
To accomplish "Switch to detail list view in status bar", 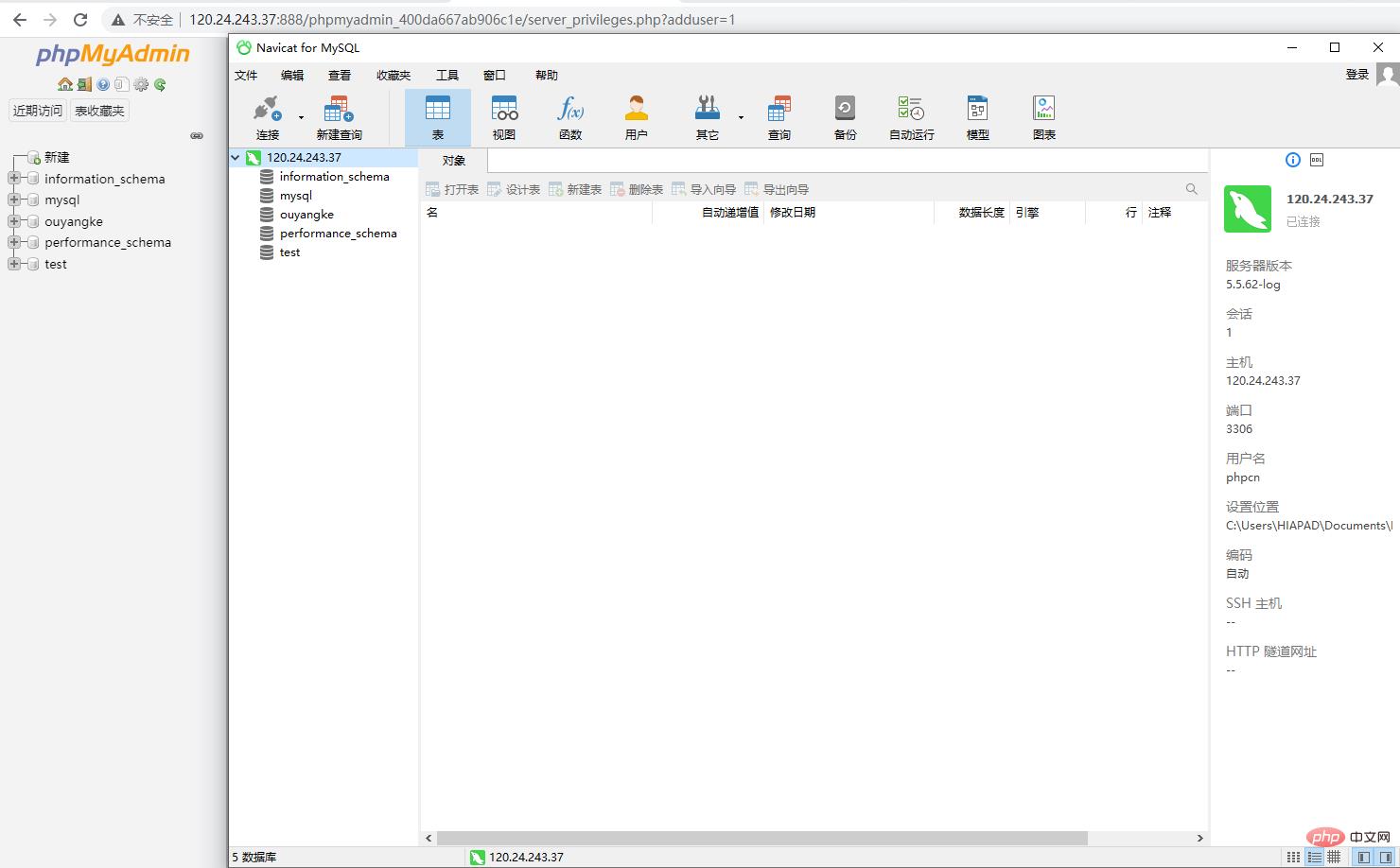I will tap(1314, 857).
